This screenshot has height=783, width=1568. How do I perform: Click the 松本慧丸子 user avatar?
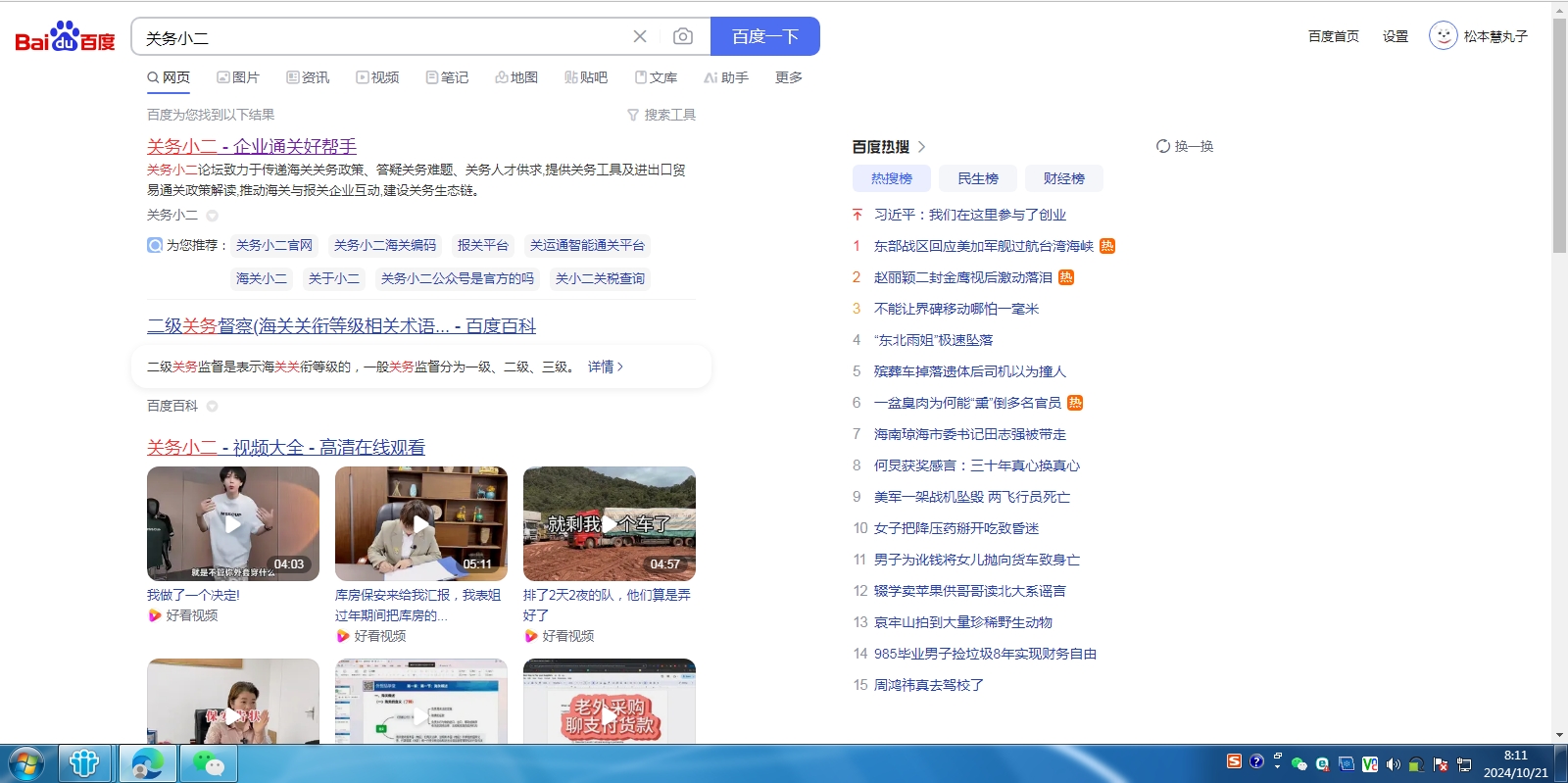[1444, 36]
